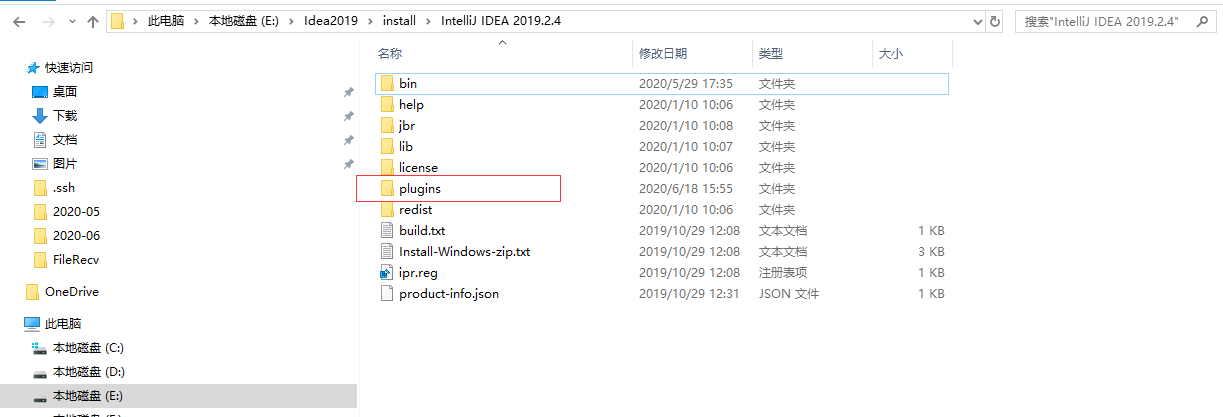Screen dimensions: 1223x417
Task: Select ipr.reg registry file icon
Action: [x=388, y=272]
